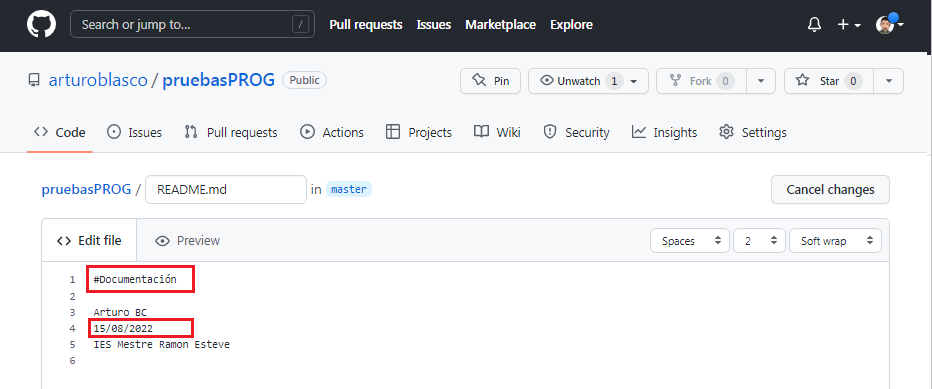Expand the fork options caret

tap(761, 81)
